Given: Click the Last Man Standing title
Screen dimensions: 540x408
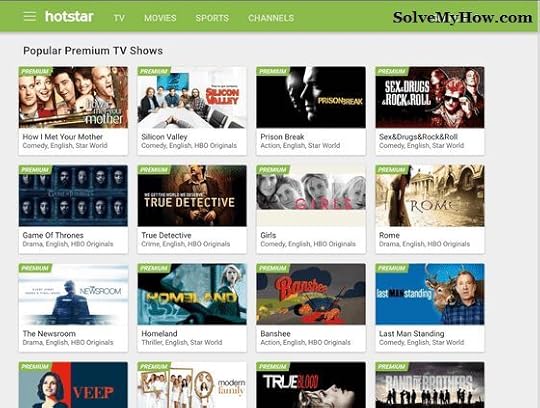Looking at the screenshot, I should pyautogui.click(x=412, y=334).
